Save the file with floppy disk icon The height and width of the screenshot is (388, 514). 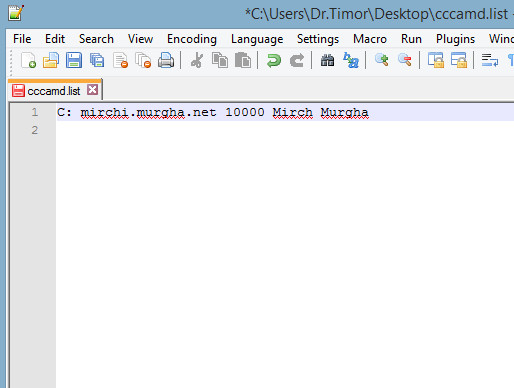(74, 61)
